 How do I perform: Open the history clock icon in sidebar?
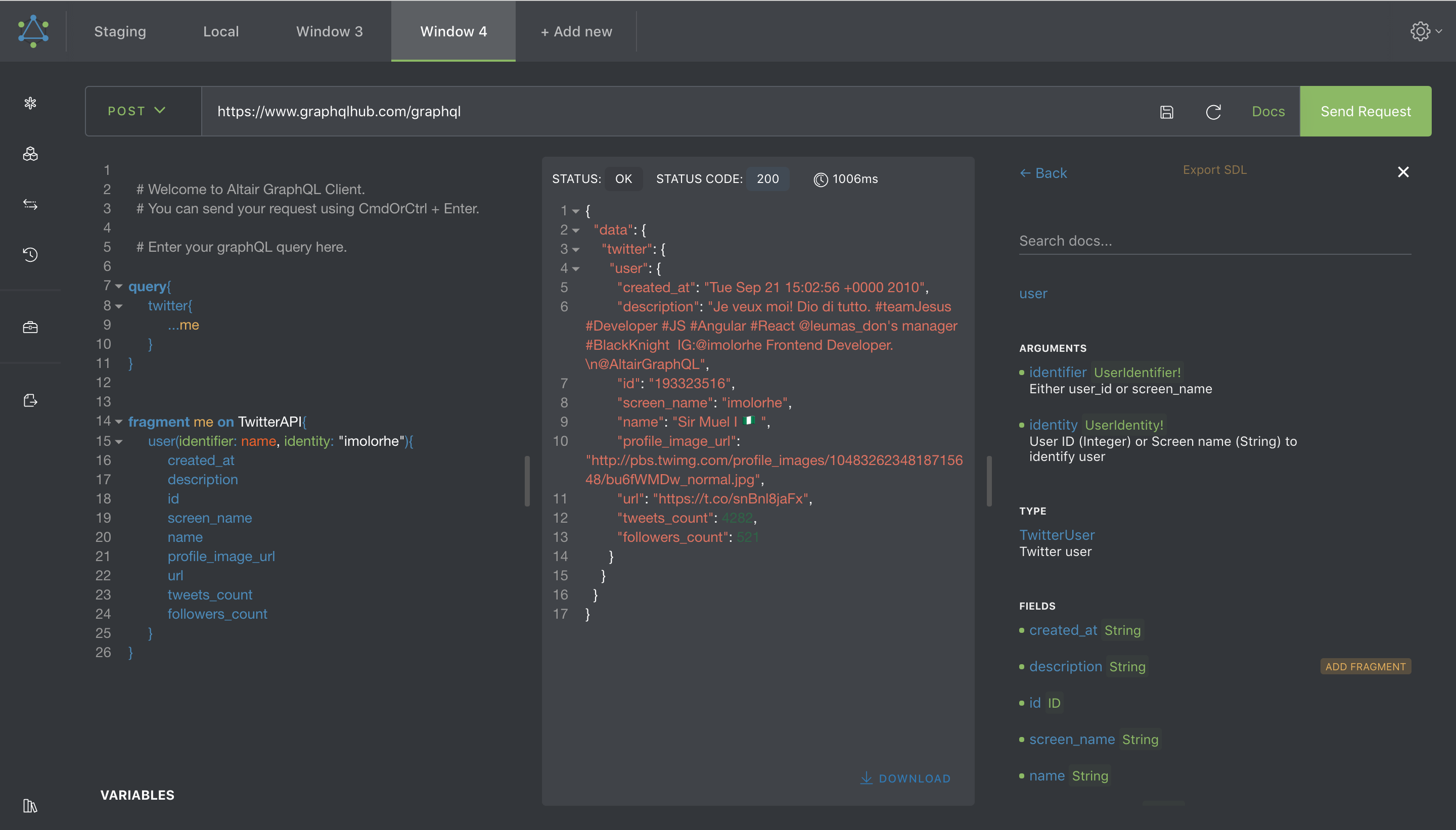click(x=30, y=254)
